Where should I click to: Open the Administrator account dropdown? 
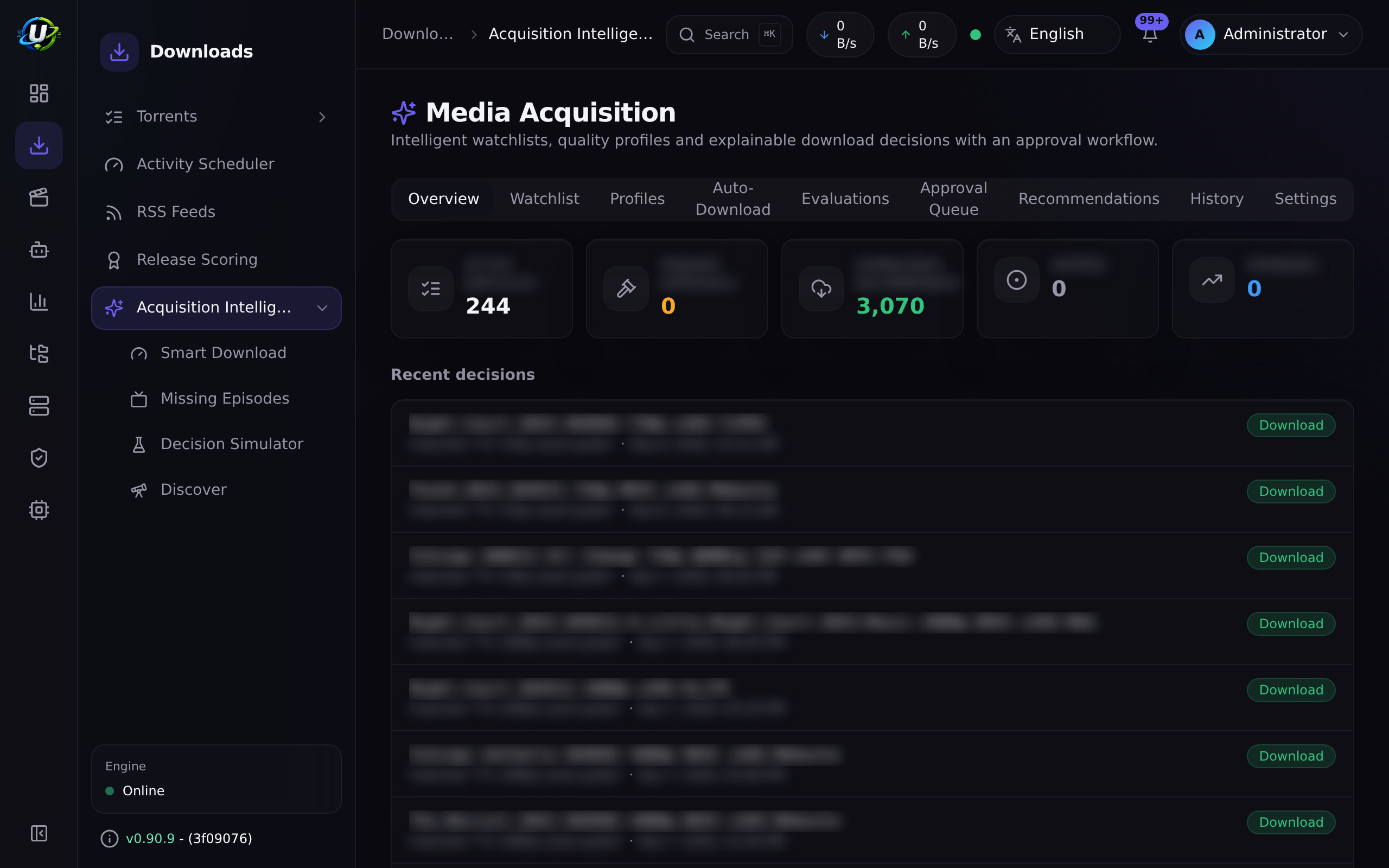click(1270, 34)
